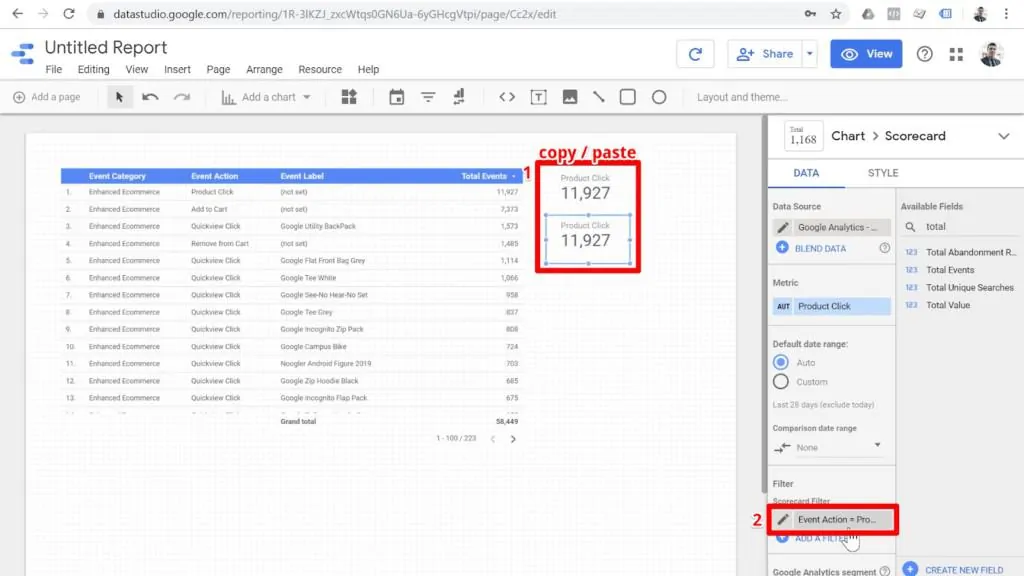Collapse the Scorecard chart type panel

(x=1005, y=136)
